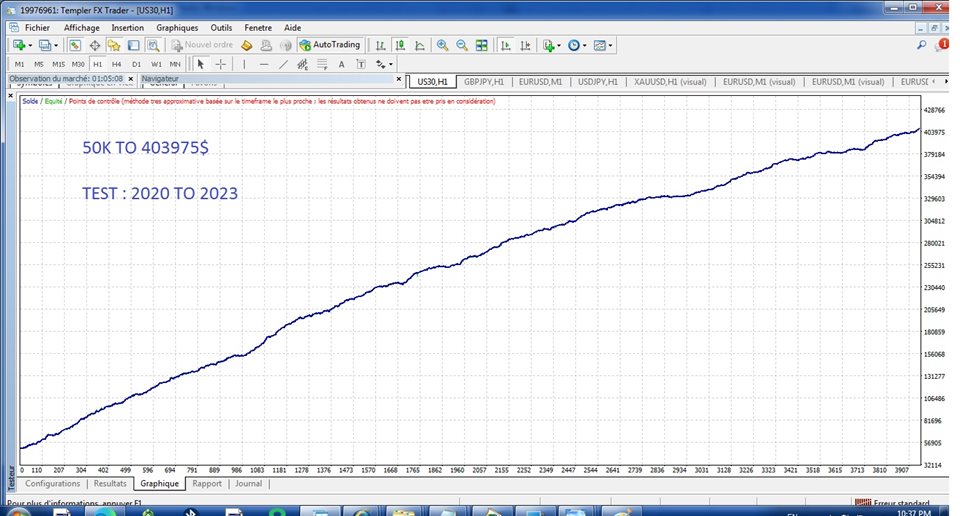Open the tester Rapport tab
The image size is (960, 516).
(207, 484)
